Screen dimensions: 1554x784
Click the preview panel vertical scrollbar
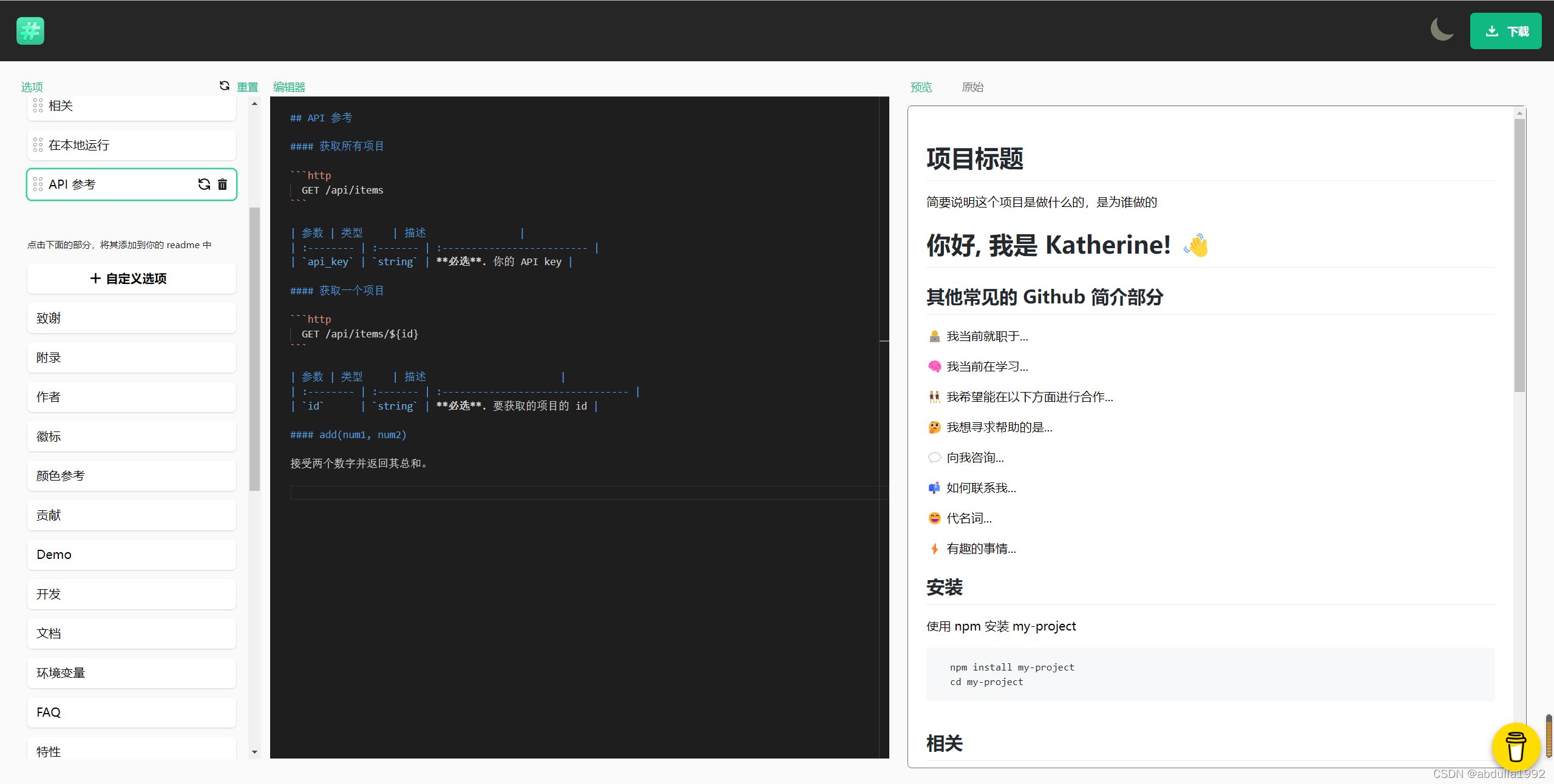(x=1519, y=255)
